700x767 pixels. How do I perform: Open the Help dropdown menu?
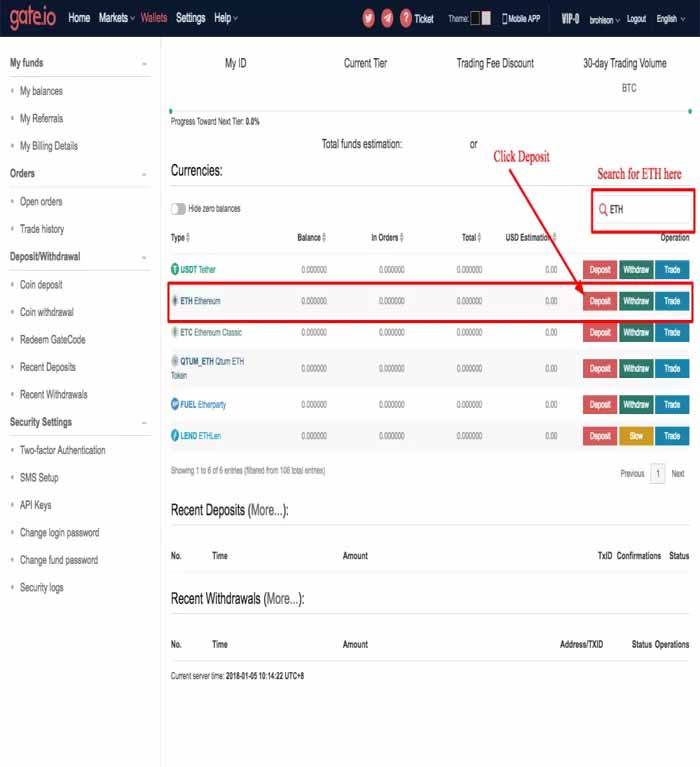tap(226, 18)
